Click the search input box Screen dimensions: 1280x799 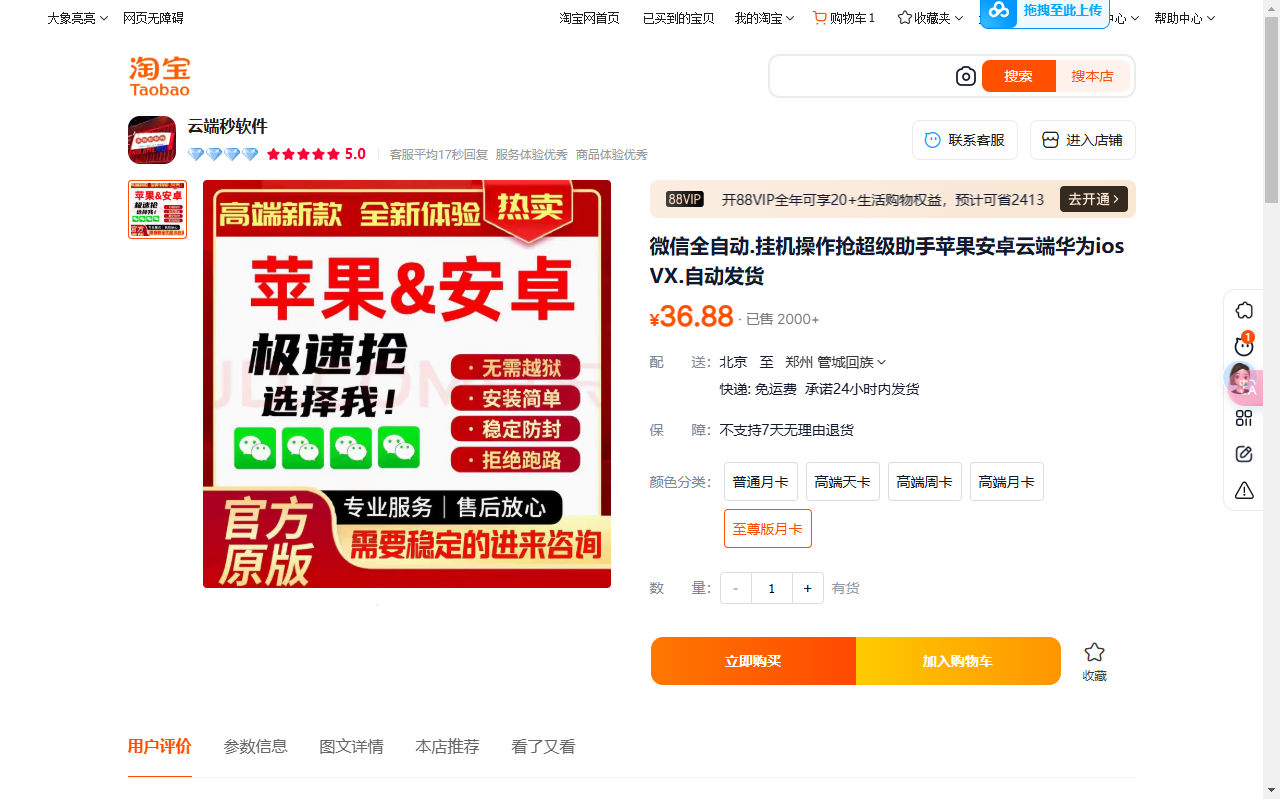[862, 76]
